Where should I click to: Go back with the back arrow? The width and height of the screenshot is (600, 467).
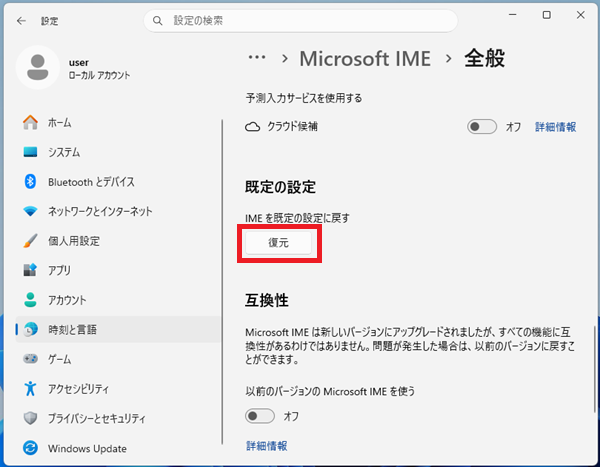click(x=21, y=20)
